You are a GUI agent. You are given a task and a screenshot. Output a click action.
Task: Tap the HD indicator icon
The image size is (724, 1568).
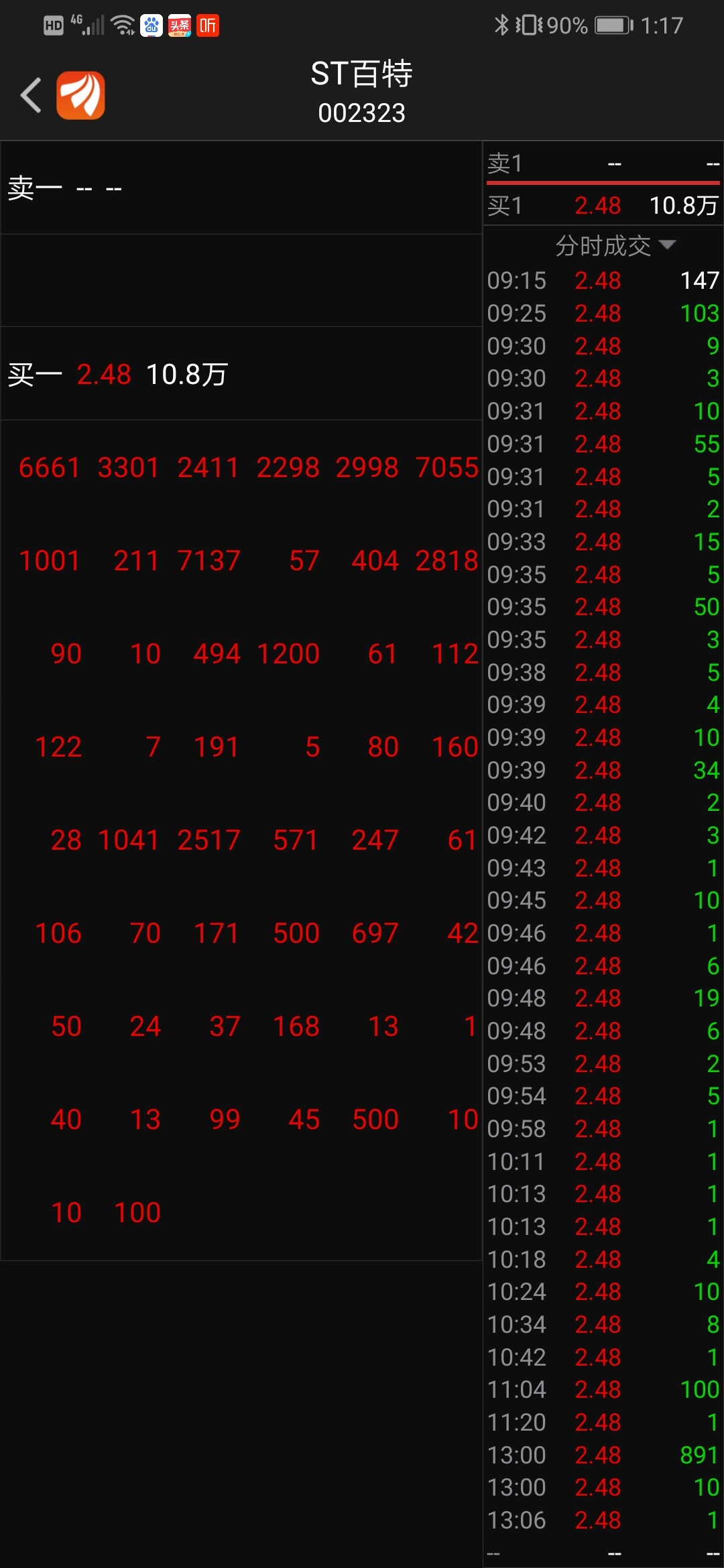pos(54,25)
